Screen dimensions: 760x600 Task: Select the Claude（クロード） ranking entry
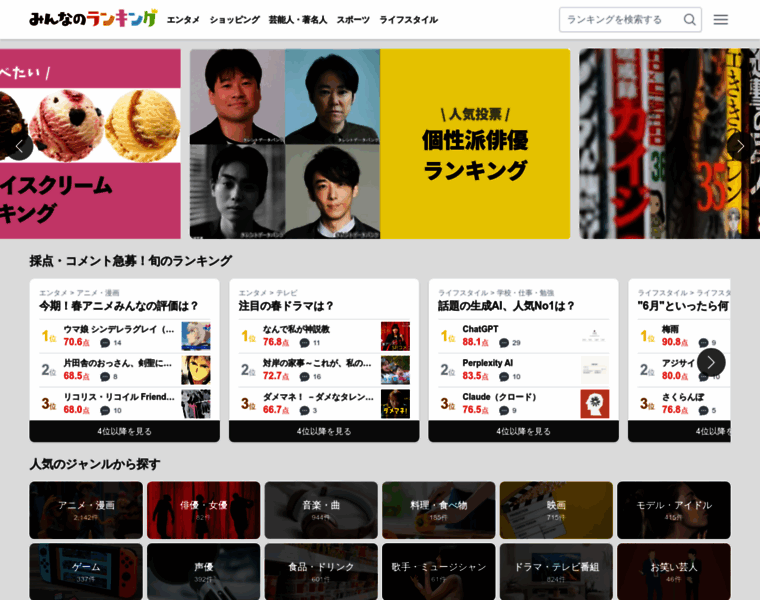click(523, 404)
